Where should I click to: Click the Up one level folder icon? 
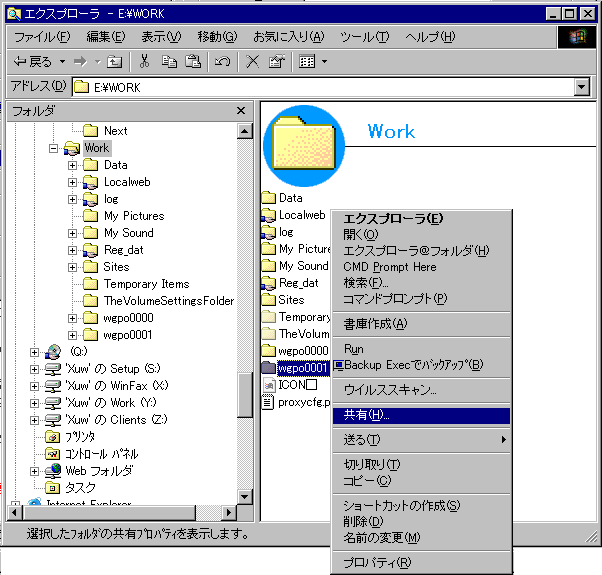115,62
